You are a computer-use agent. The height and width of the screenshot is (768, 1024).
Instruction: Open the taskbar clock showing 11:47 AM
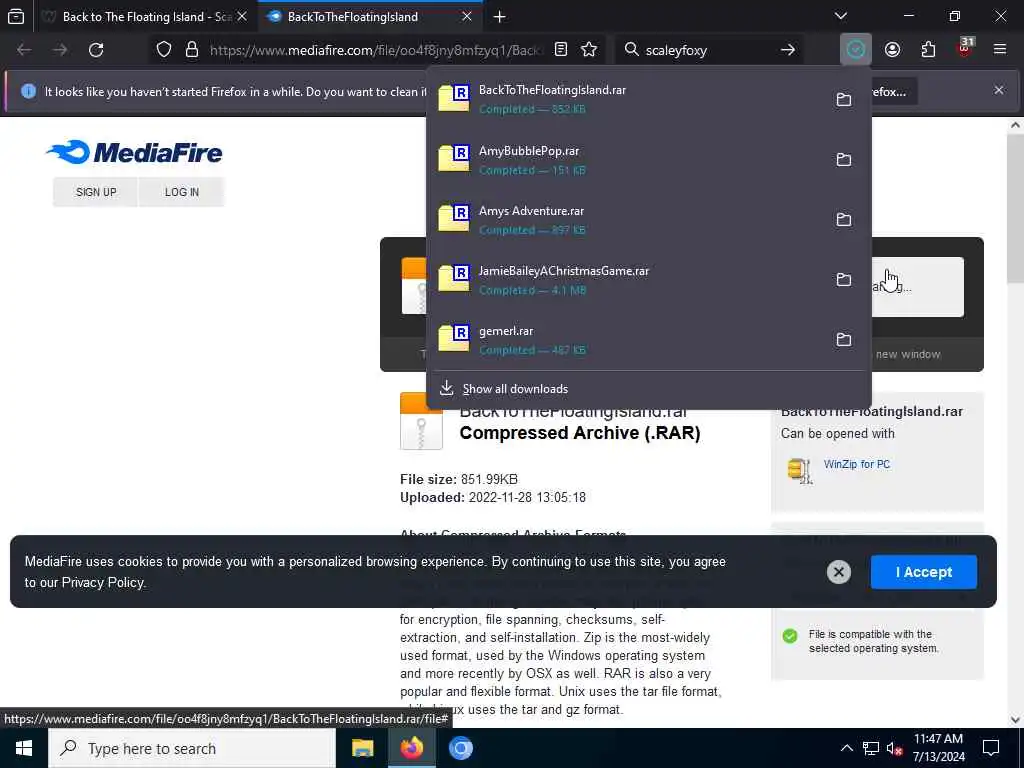tap(938, 748)
